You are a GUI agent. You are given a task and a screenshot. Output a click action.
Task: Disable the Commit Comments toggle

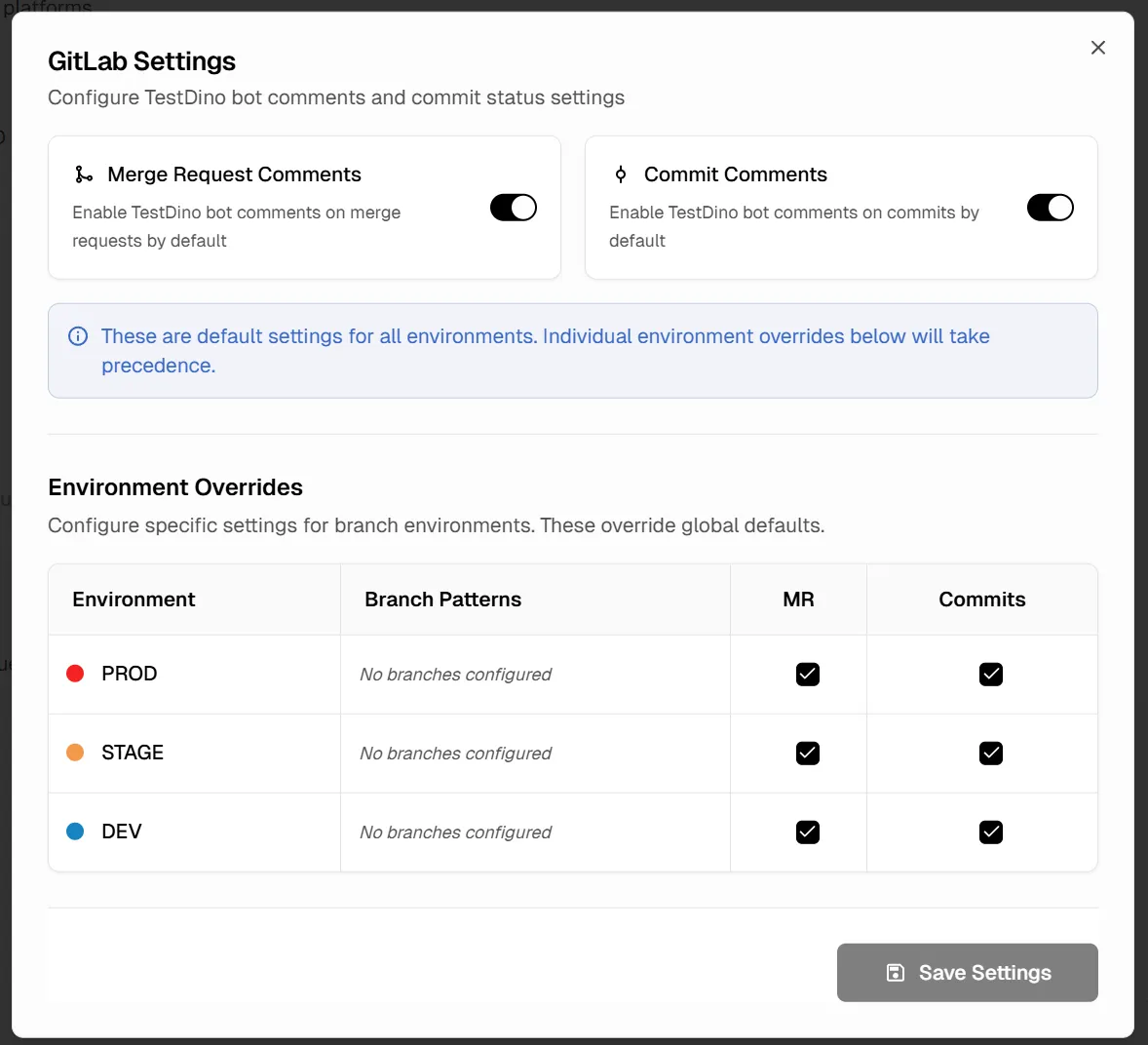(1051, 208)
